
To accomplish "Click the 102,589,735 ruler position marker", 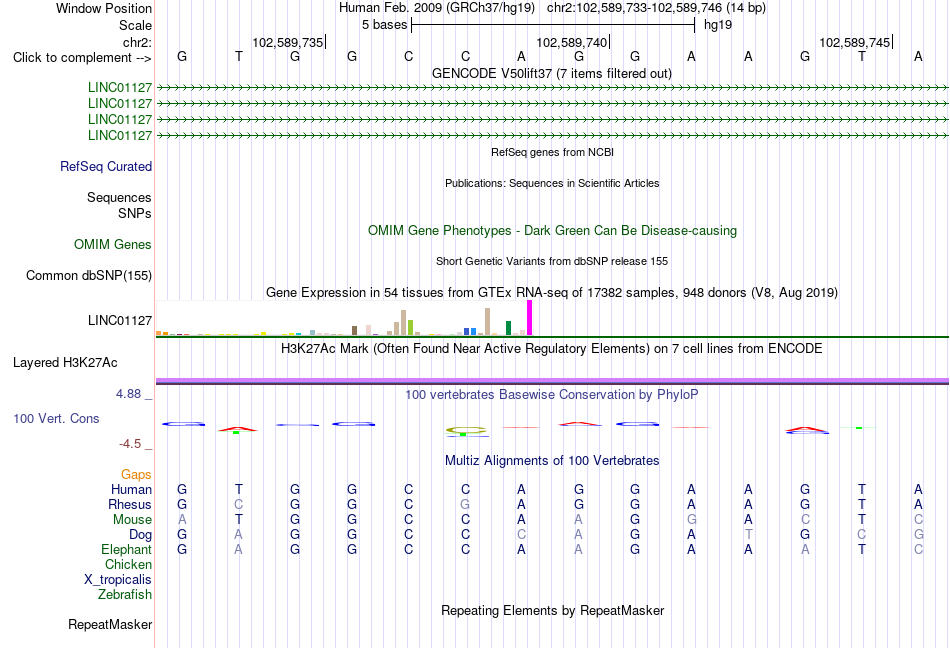I will [x=288, y=42].
